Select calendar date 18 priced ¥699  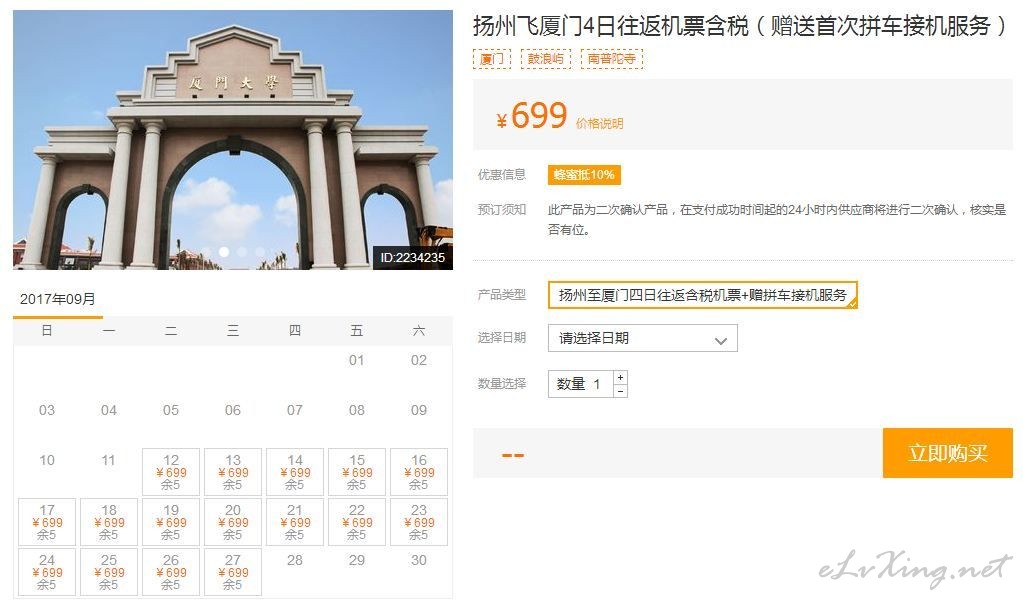tap(109, 522)
